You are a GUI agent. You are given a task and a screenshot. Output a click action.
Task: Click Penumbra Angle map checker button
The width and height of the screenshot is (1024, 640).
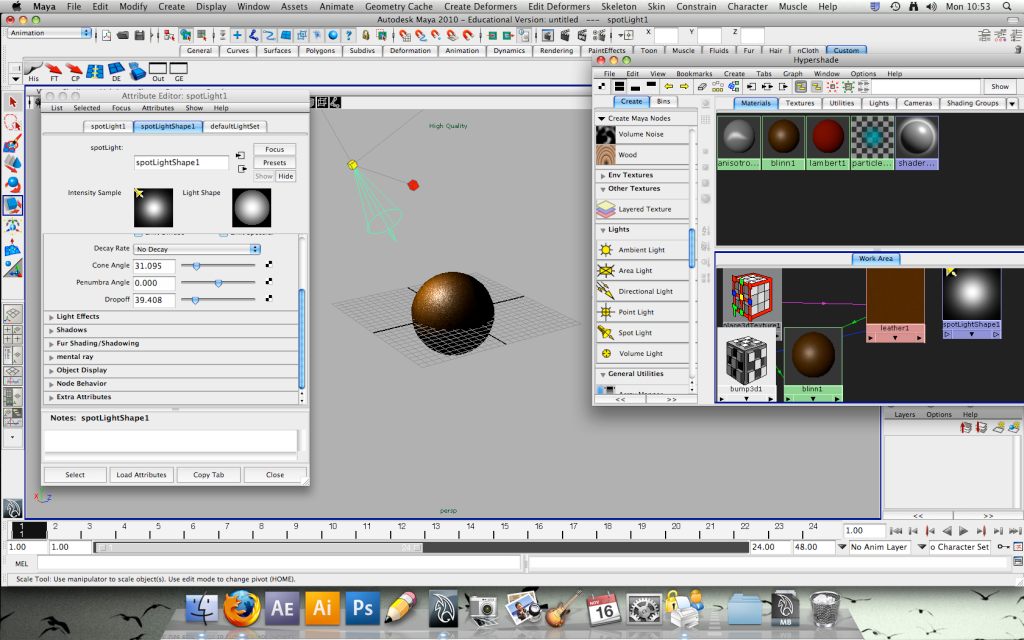[268, 282]
